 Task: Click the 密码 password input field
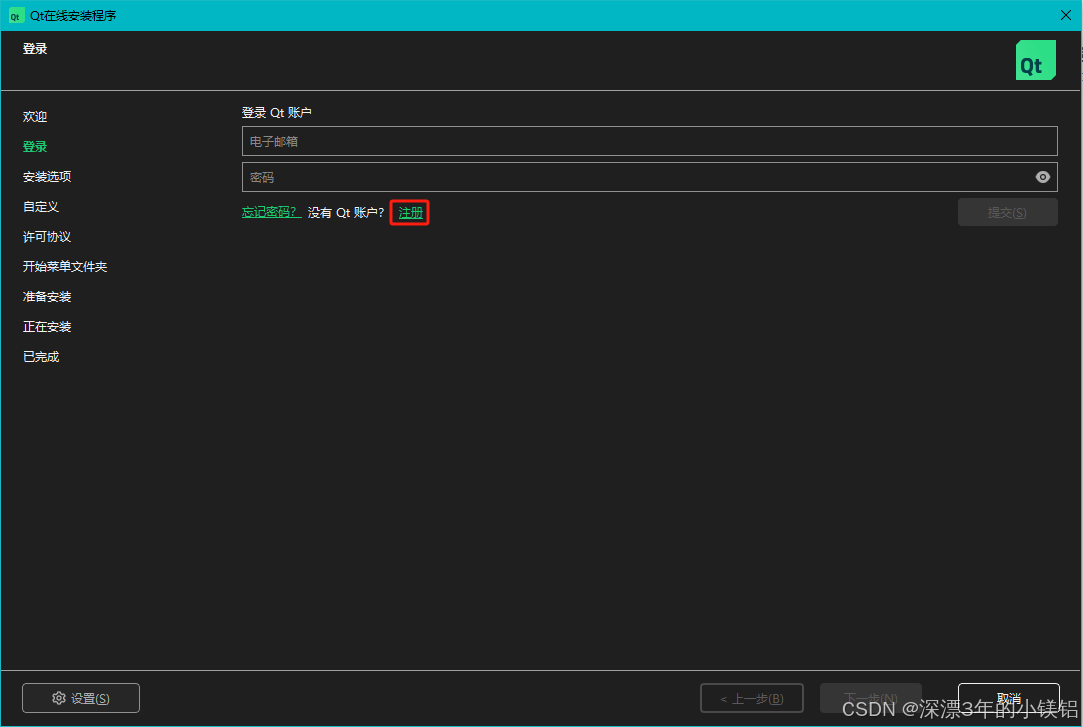(x=649, y=177)
